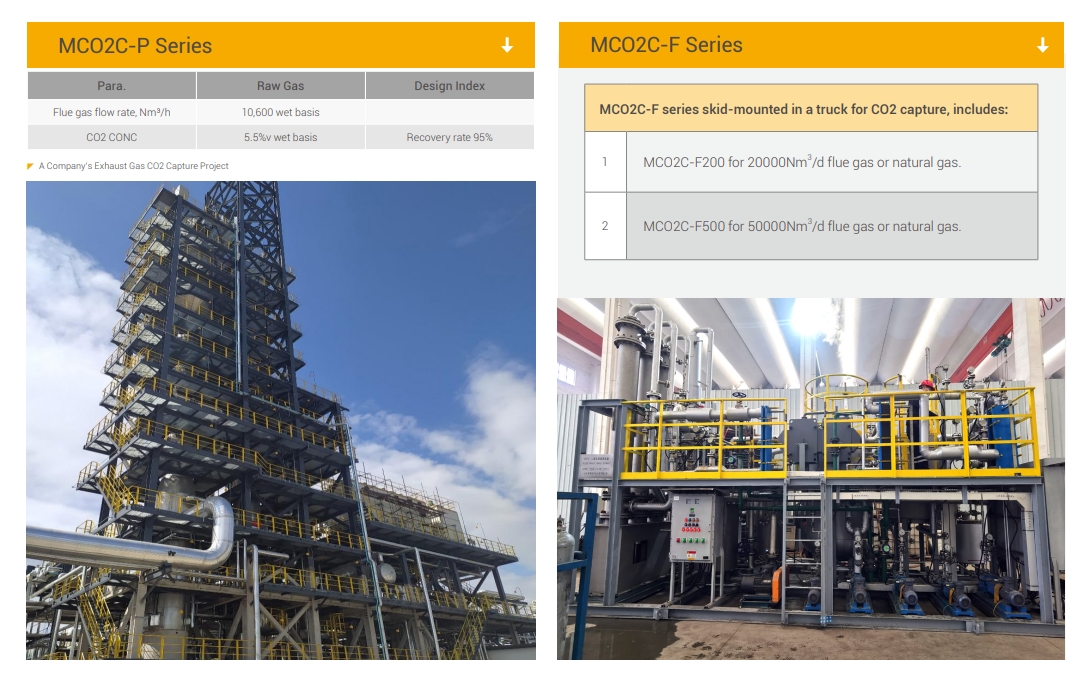Click the 'MCO2C-F series skid-mounted' heading row
The image size is (1090, 676).
(810, 109)
